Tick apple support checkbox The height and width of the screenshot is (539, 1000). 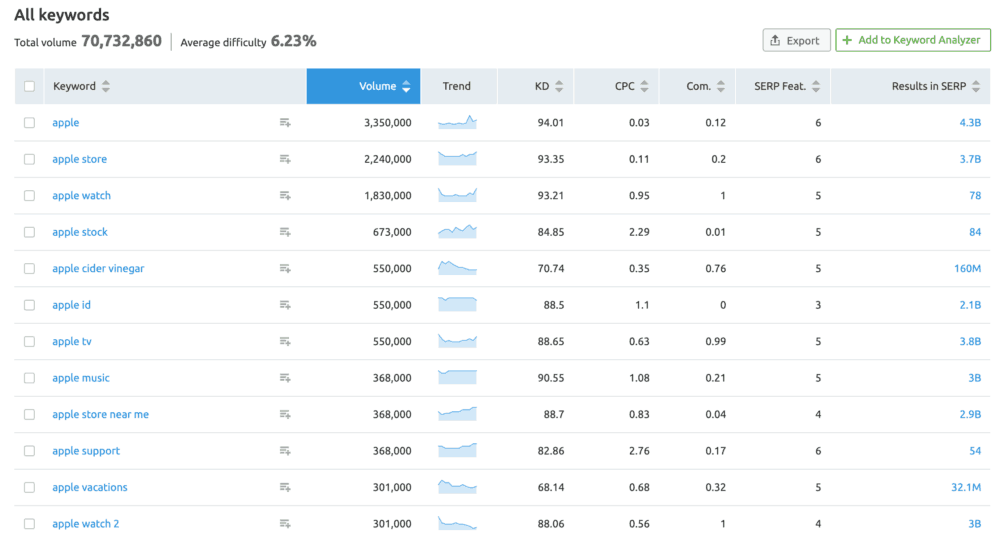[x=29, y=451]
